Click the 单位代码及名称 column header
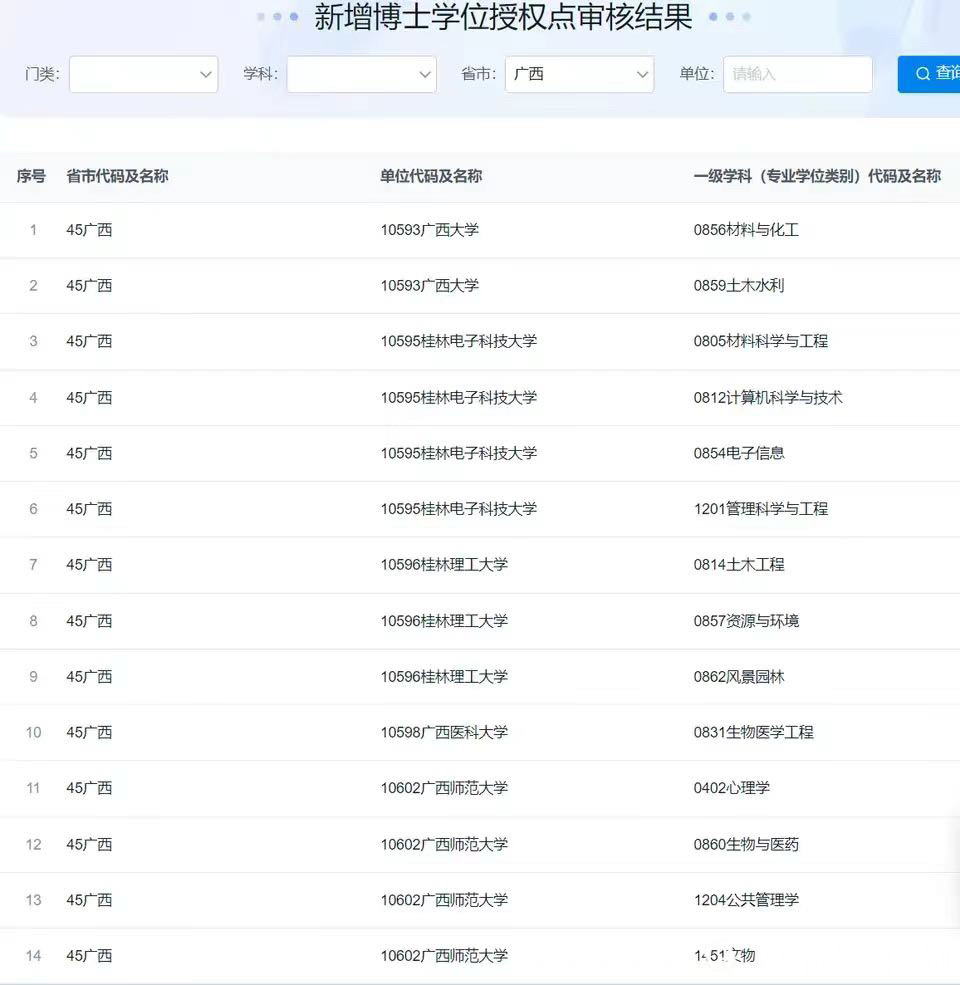The image size is (960, 985). pyautogui.click(x=431, y=176)
